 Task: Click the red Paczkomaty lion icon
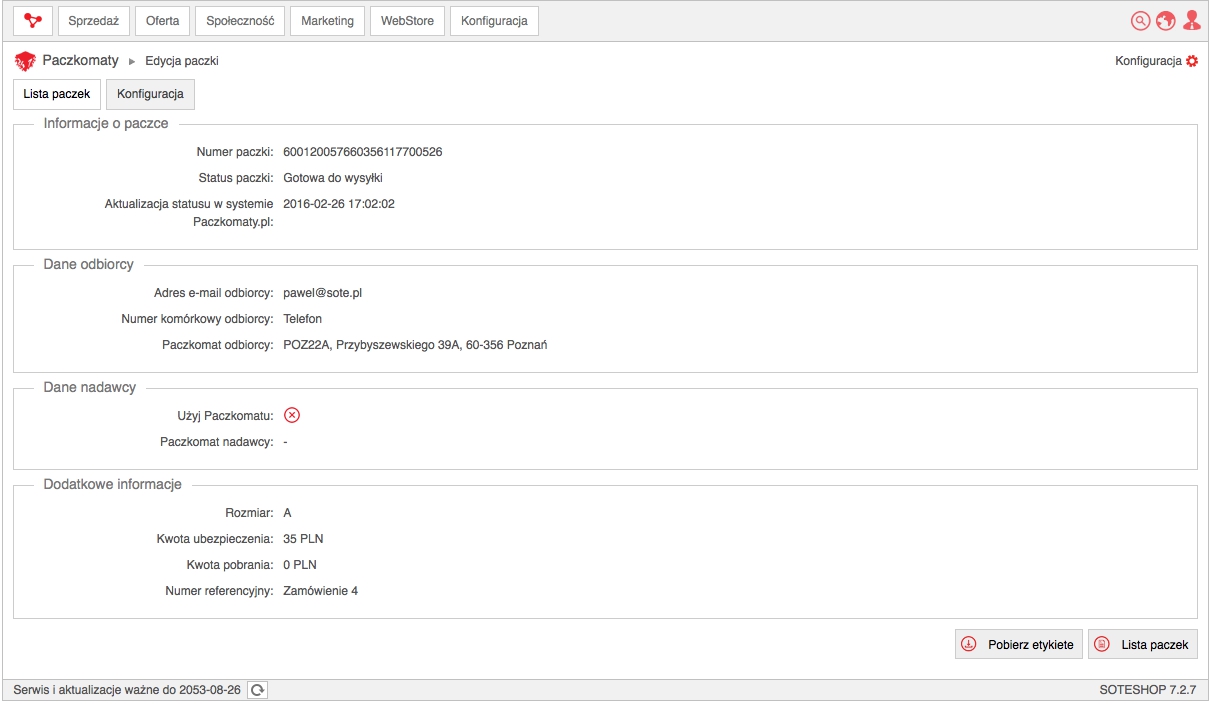25,61
